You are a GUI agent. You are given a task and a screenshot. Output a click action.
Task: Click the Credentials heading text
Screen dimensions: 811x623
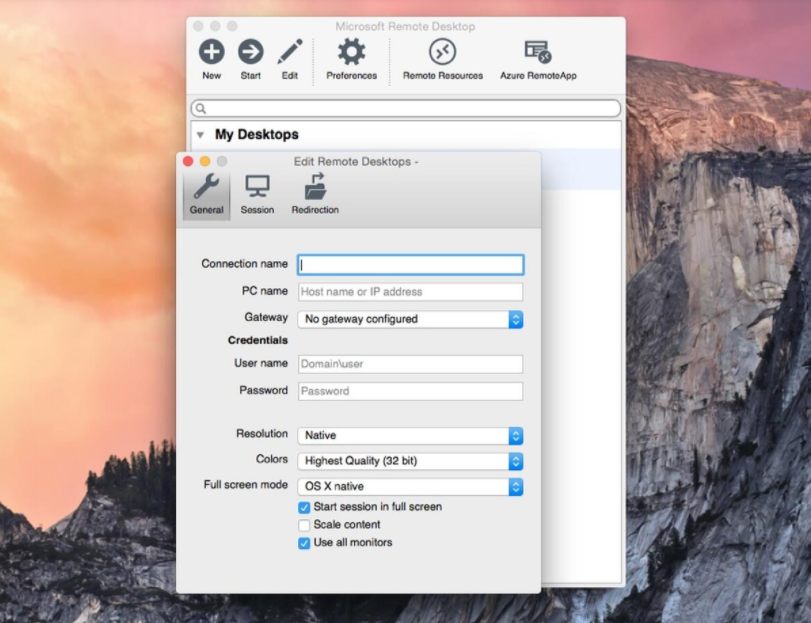pyautogui.click(x=258, y=340)
